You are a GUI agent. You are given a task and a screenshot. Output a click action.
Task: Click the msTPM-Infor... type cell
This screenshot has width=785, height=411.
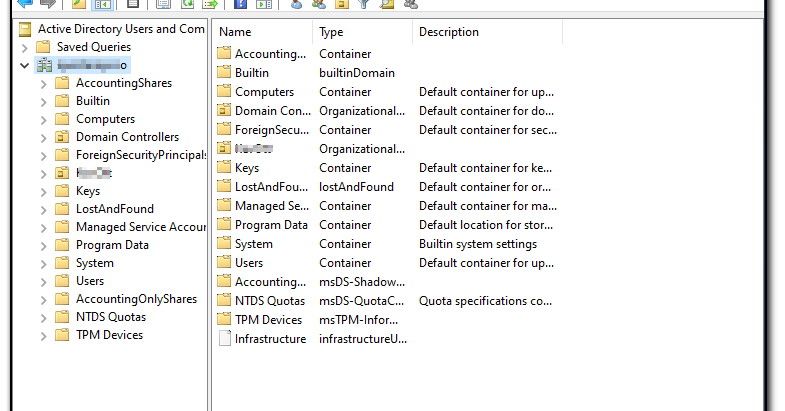(x=358, y=320)
